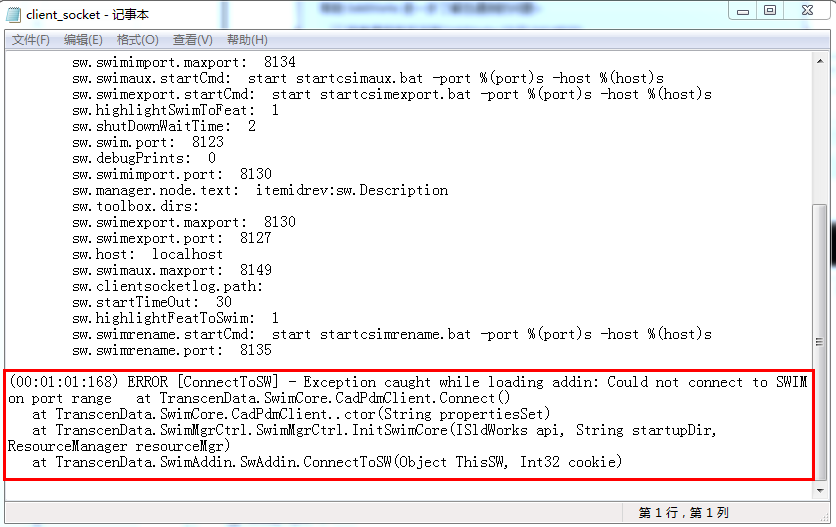Close the client_socket Notepad window

coord(805,10)
